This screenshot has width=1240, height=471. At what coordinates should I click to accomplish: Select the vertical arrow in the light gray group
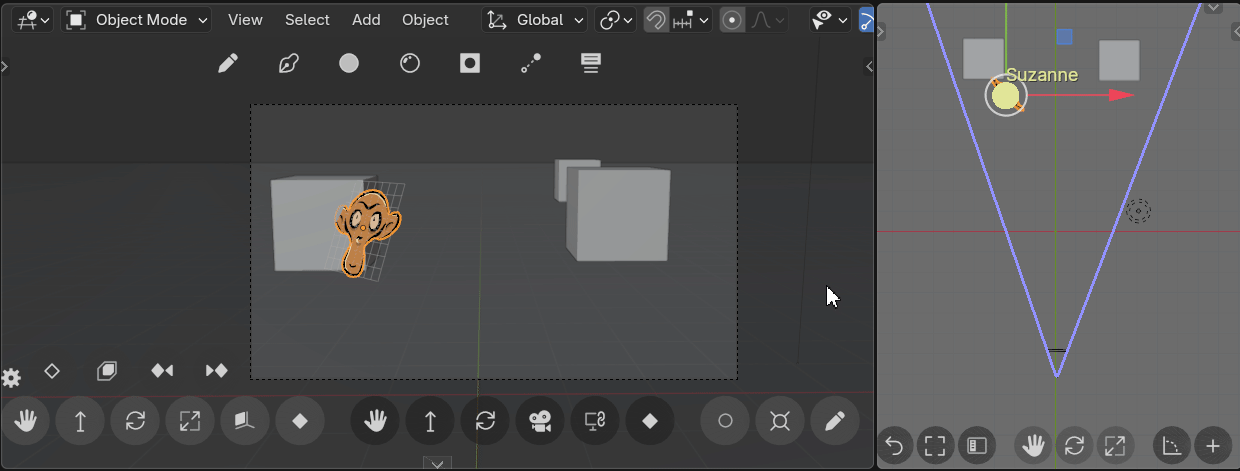pyautogui.click(x=80, y=422)
